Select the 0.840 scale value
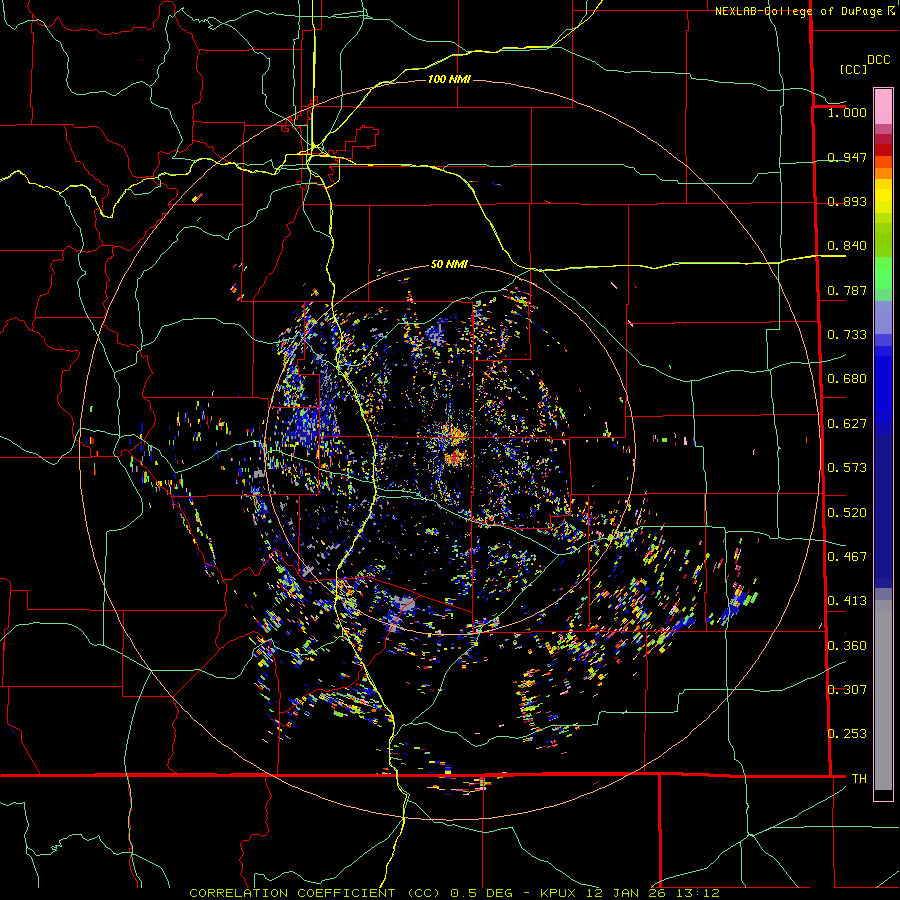Screen dimensions: 900x900 click(847, 246)
